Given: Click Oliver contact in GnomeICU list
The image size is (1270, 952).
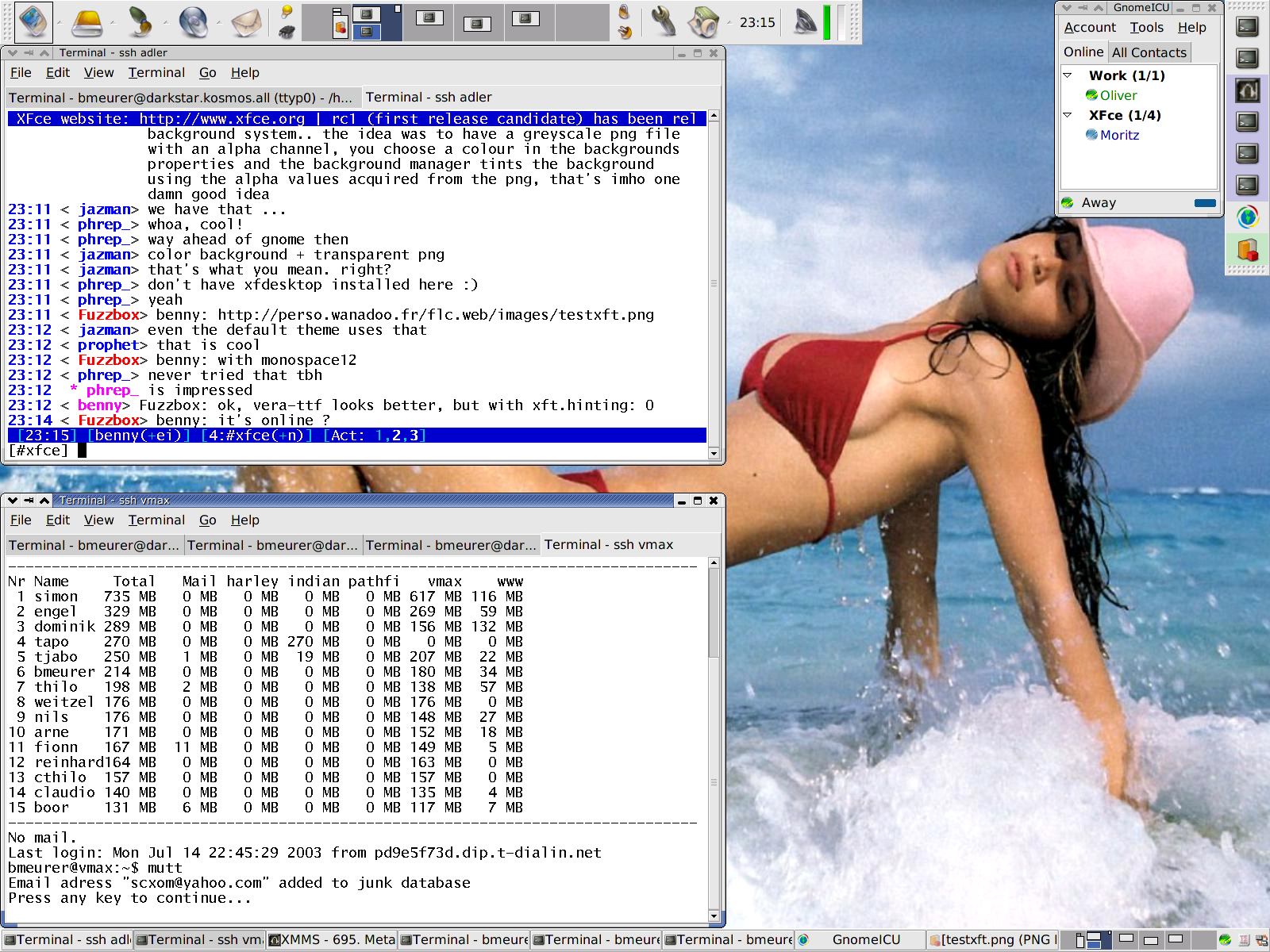Looking at the screenshot, I should tap(1118, 95).
